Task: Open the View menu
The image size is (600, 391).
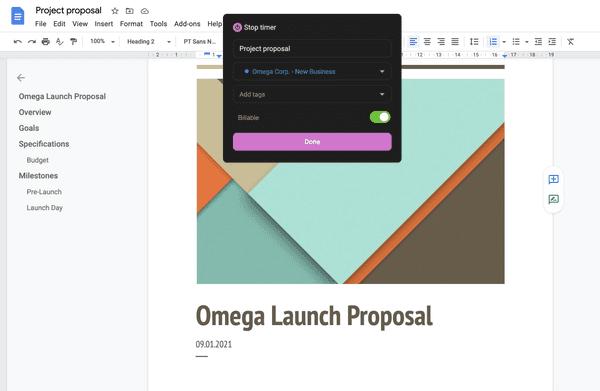Action: pos(80,24)
